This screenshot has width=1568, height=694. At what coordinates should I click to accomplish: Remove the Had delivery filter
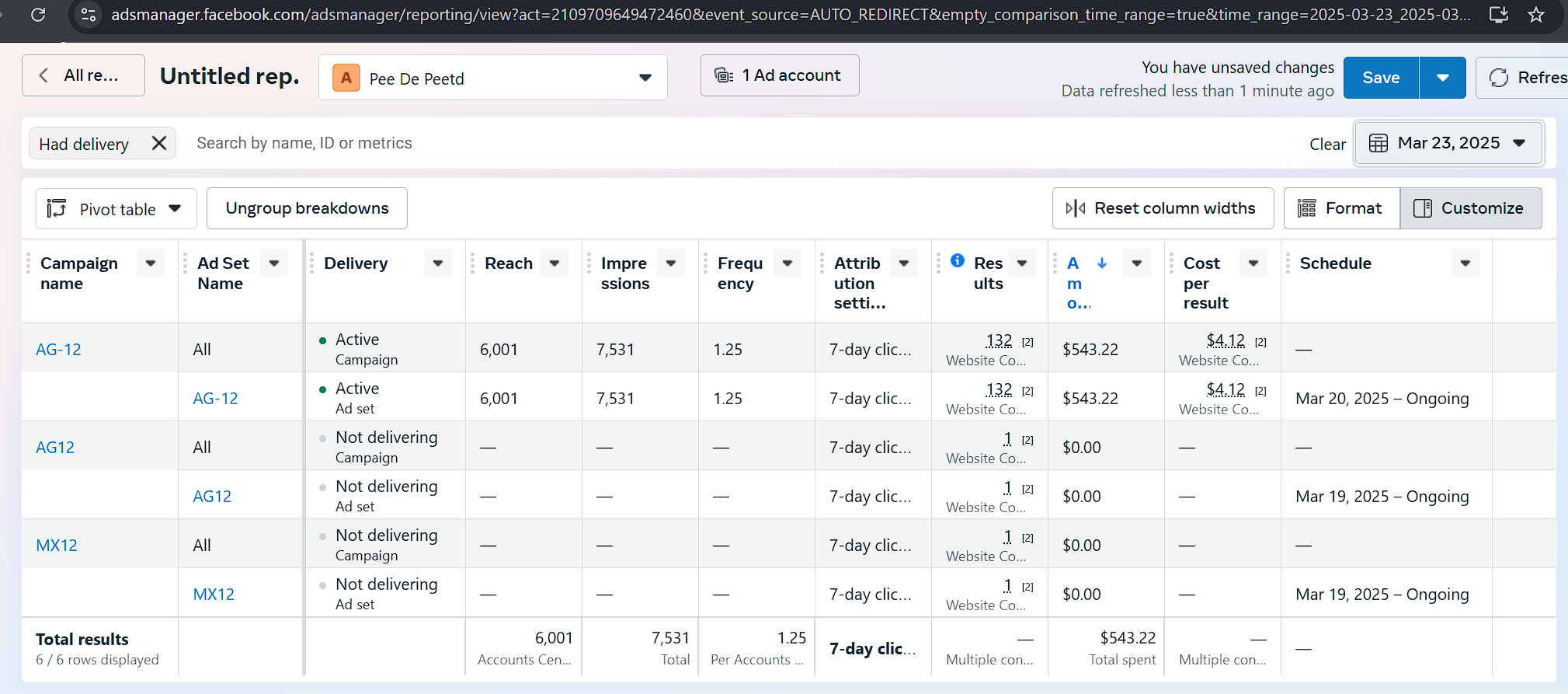[159, 144]
